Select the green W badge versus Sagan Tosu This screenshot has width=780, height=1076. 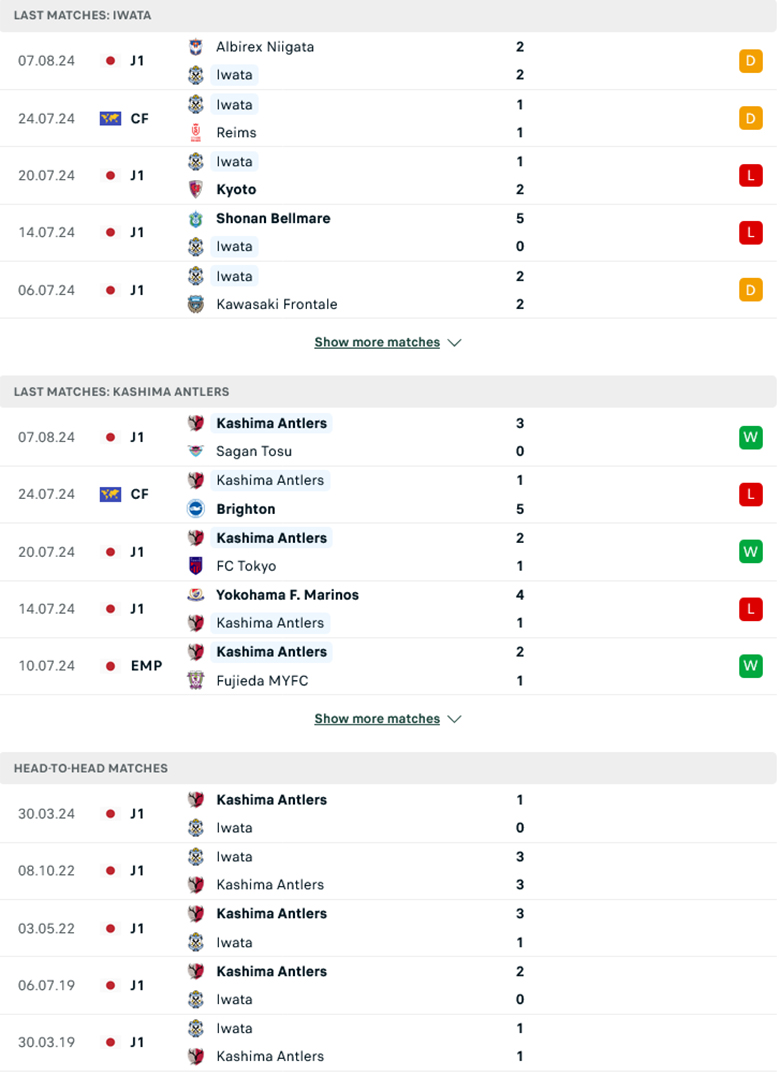[751, 437]
